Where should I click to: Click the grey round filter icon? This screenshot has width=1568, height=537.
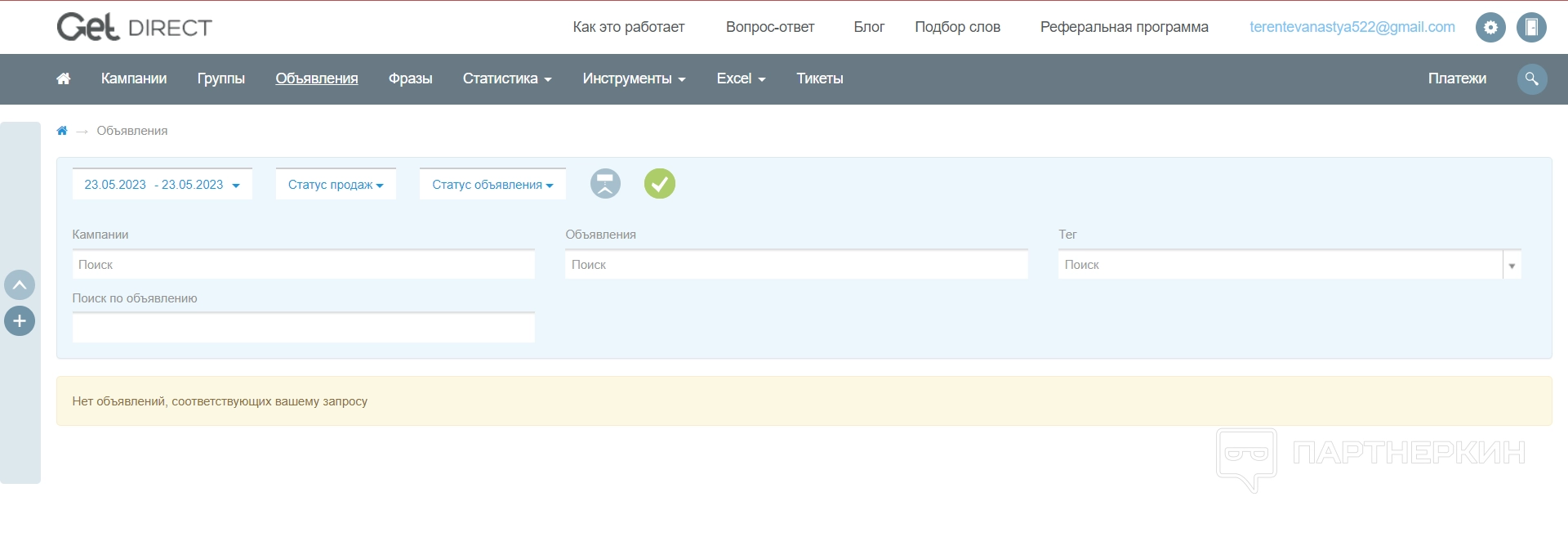point(605,183)
